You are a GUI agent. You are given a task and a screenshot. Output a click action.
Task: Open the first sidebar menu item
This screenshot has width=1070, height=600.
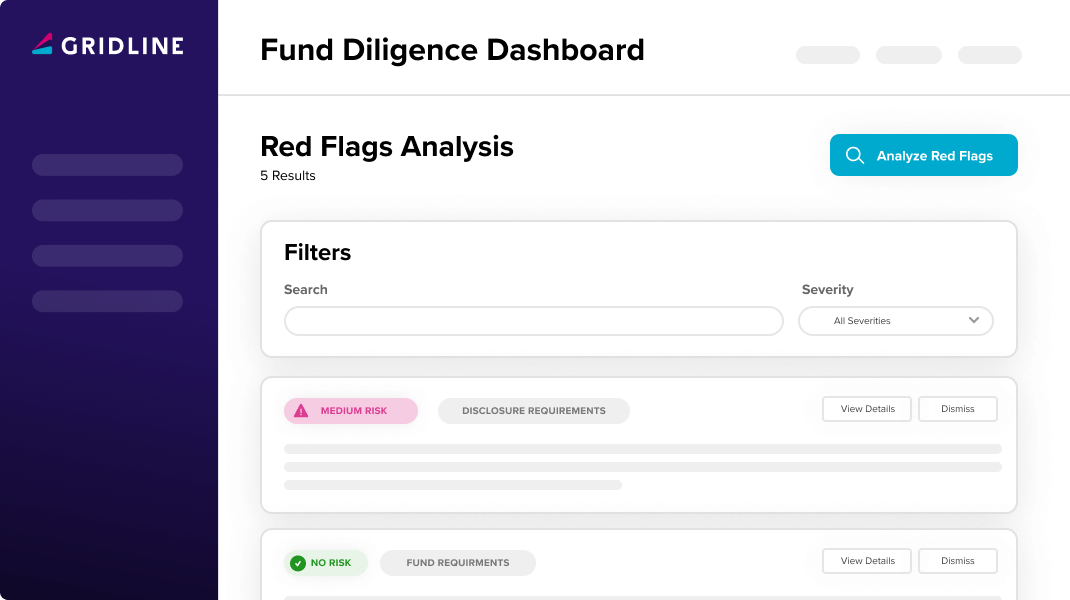click(107, 165)
